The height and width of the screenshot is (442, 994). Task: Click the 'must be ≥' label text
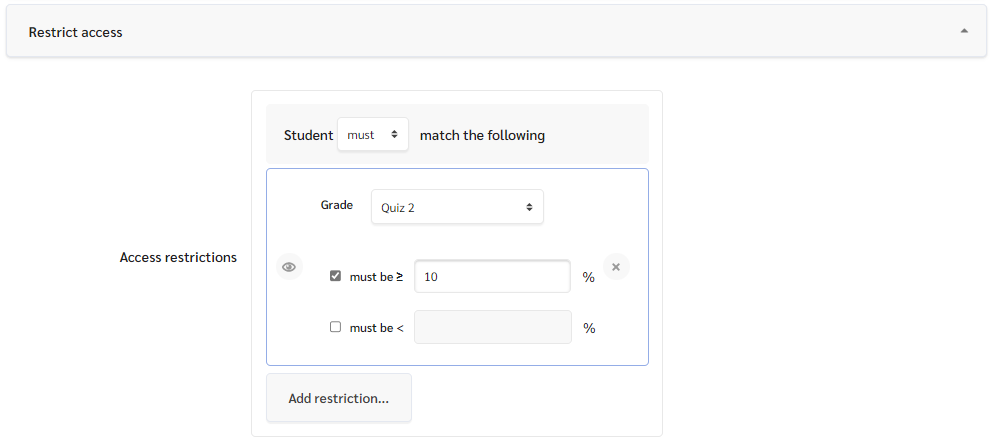coord(377,277)
